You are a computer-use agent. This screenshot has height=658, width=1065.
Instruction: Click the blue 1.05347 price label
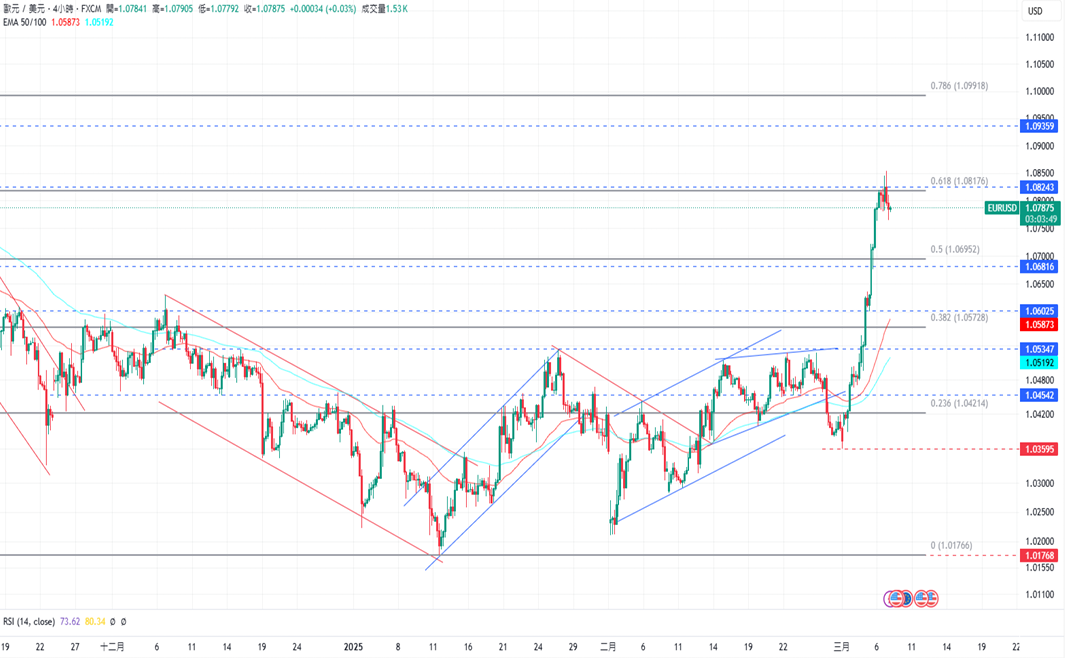click(1039, 350)
